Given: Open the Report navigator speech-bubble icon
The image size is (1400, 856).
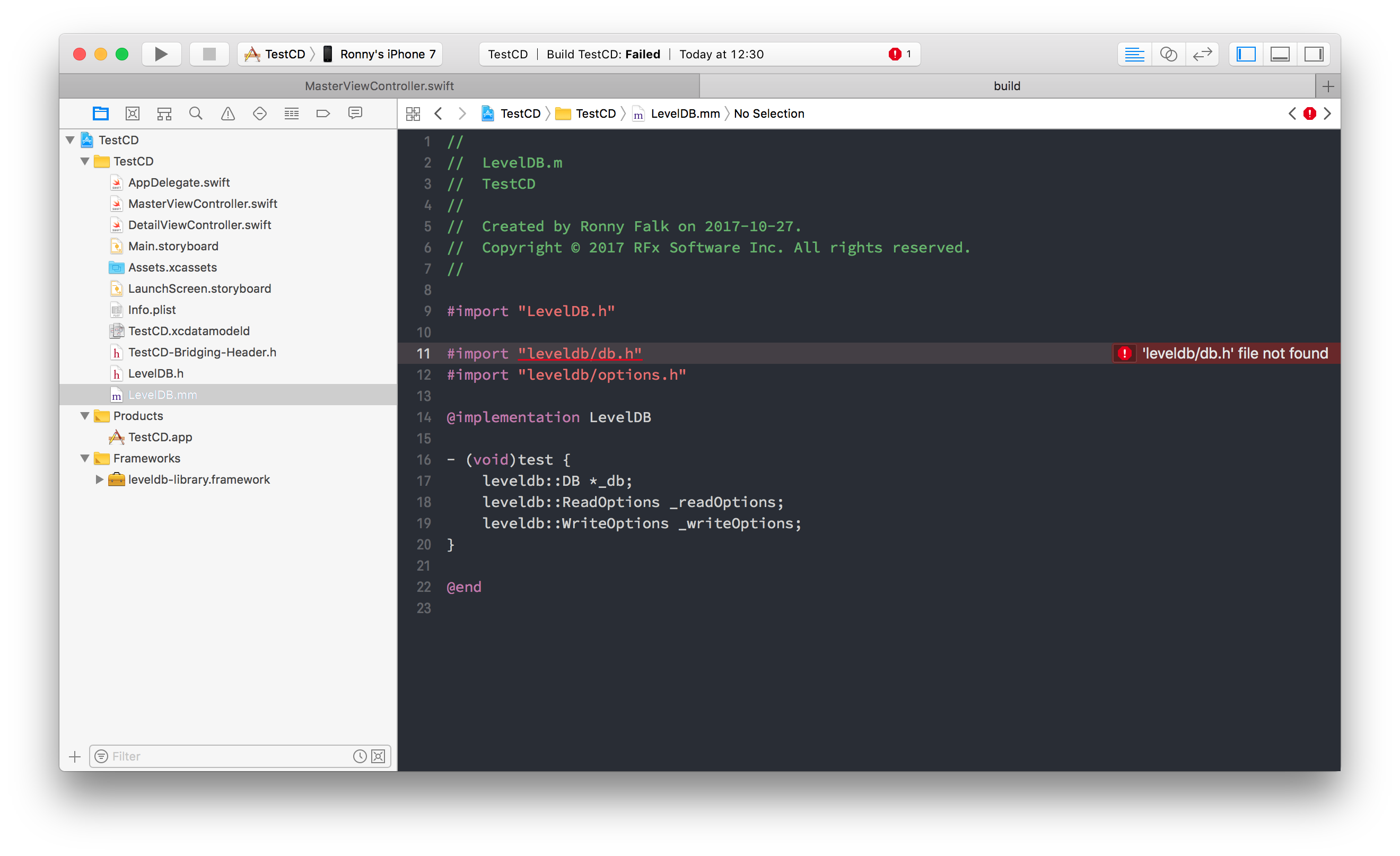Looking at the screenshot, I should (355, 113).
